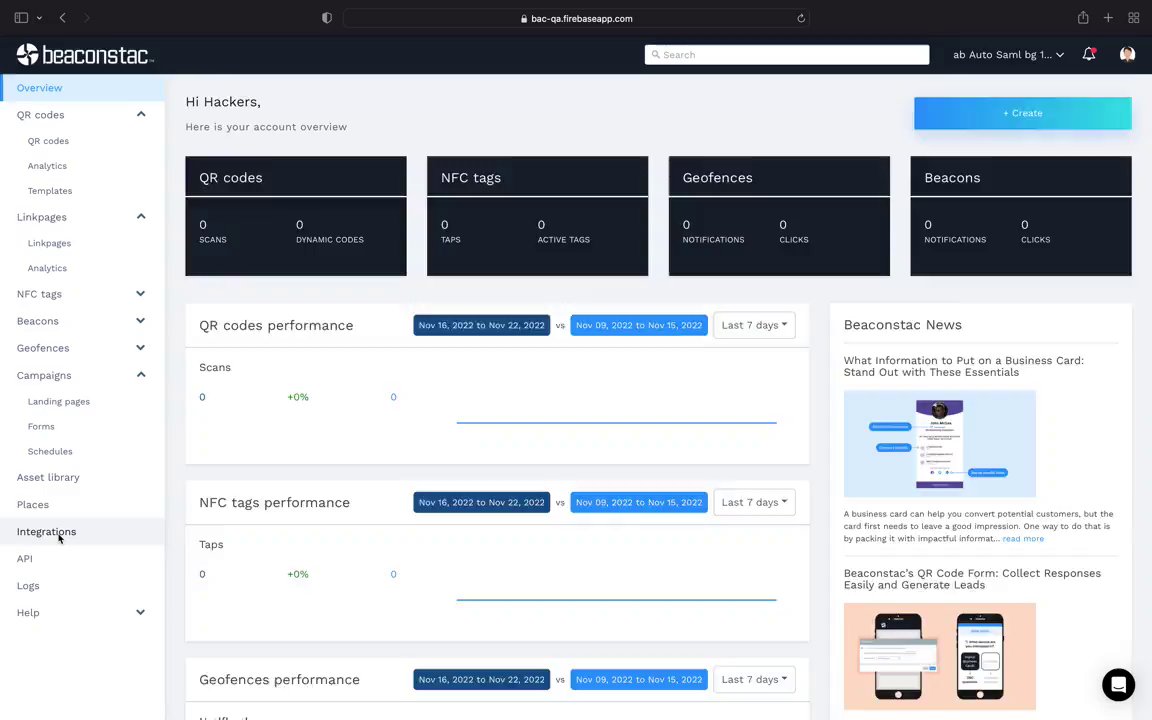Go back in browser history

click(62, 18)
